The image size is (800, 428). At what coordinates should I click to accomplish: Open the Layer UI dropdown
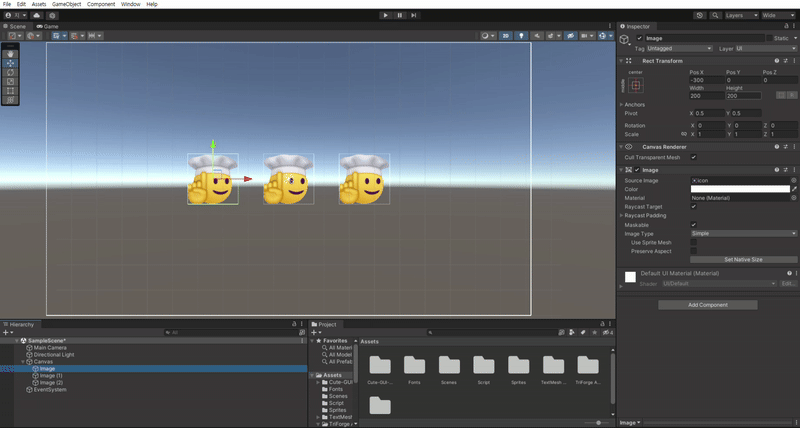(x=766, y=48)
